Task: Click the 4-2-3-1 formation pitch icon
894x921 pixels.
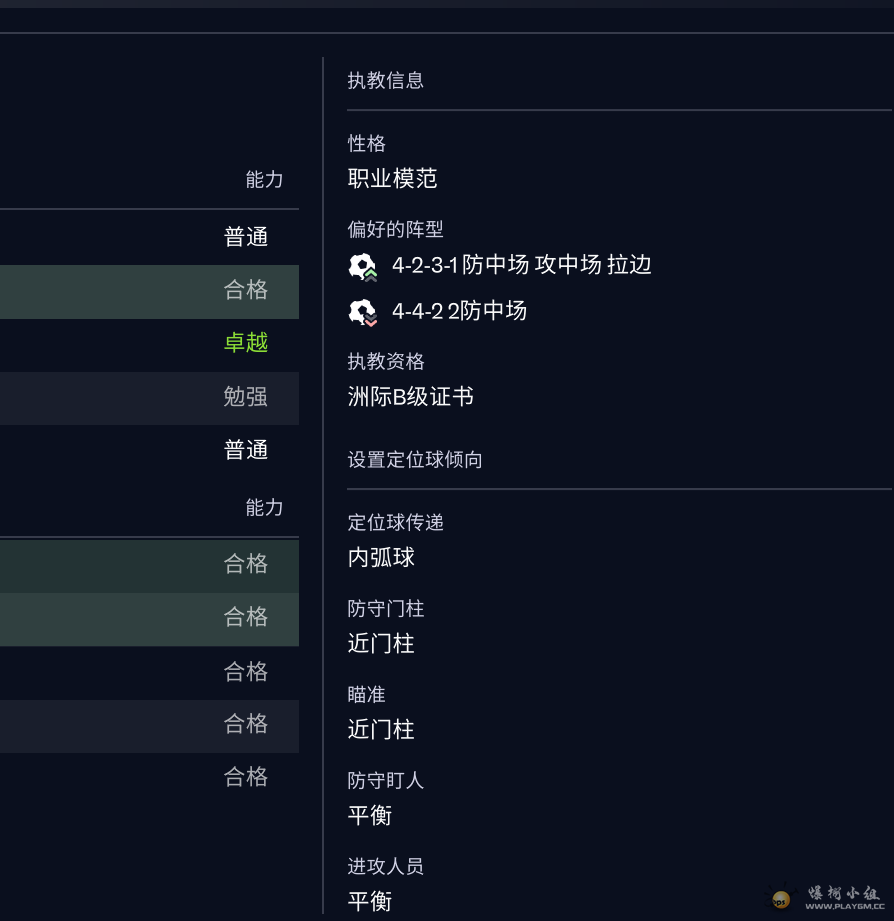Action: tap(362, 266)
